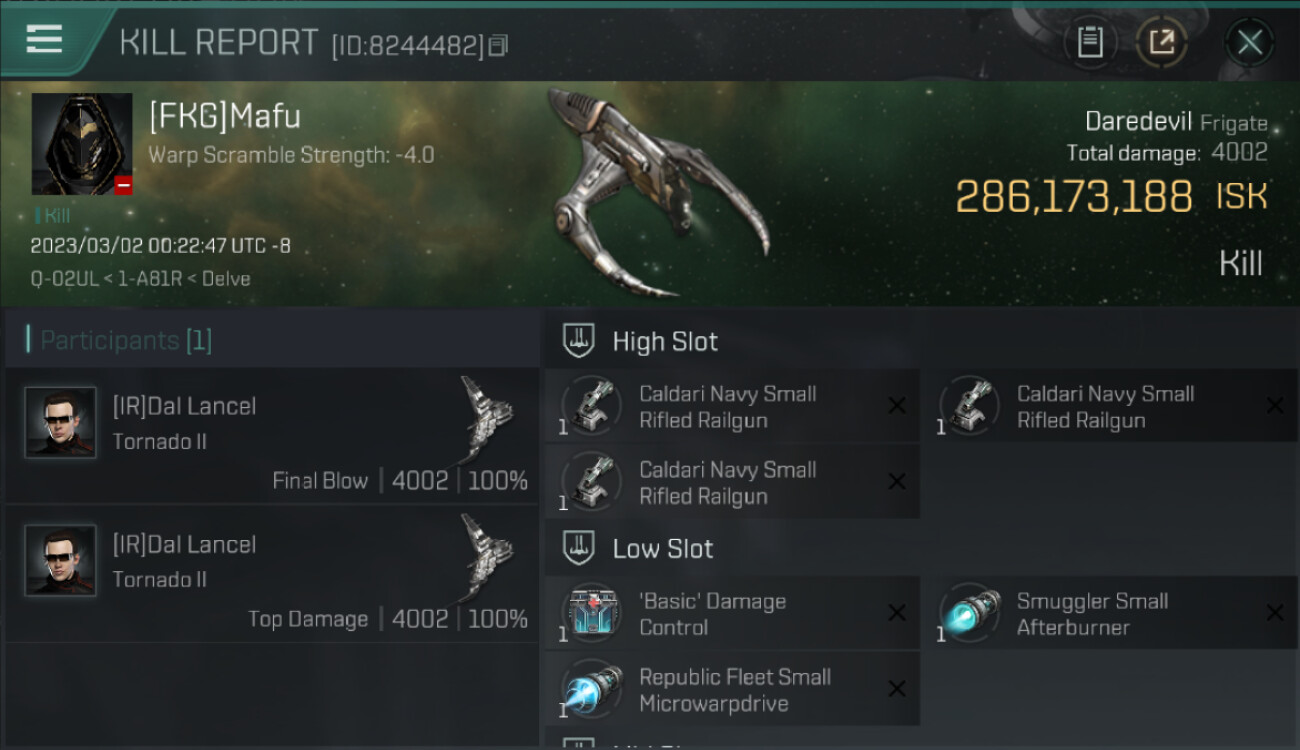
Task: Click the 'Basic' Damage Control module icon
Action: point(592,613)
